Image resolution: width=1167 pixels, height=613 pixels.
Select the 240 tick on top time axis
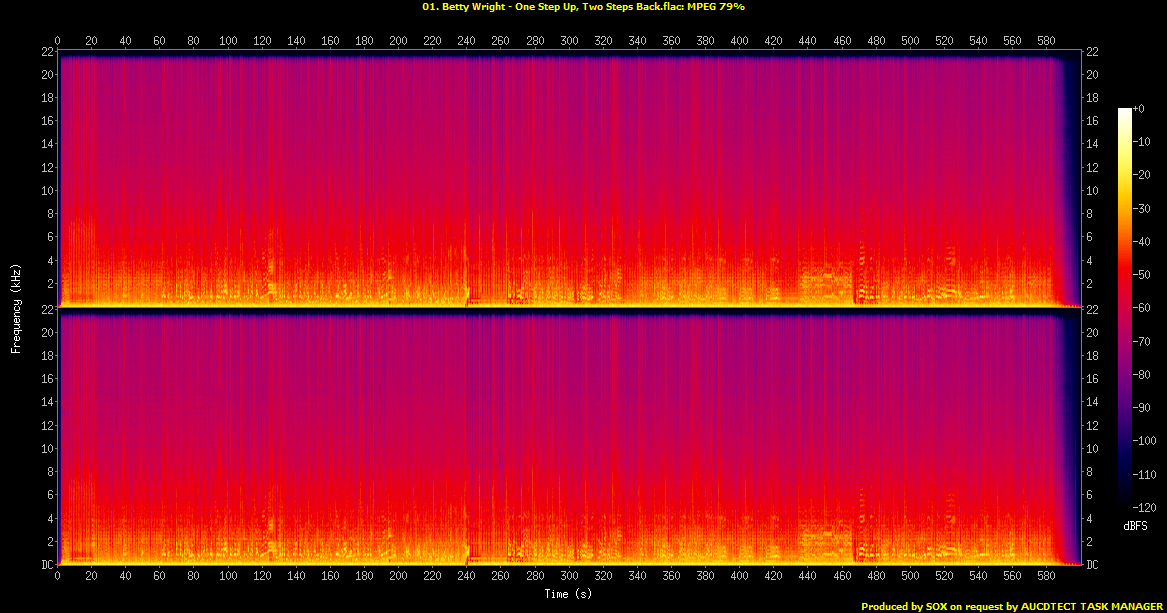[x=467, y=41]
